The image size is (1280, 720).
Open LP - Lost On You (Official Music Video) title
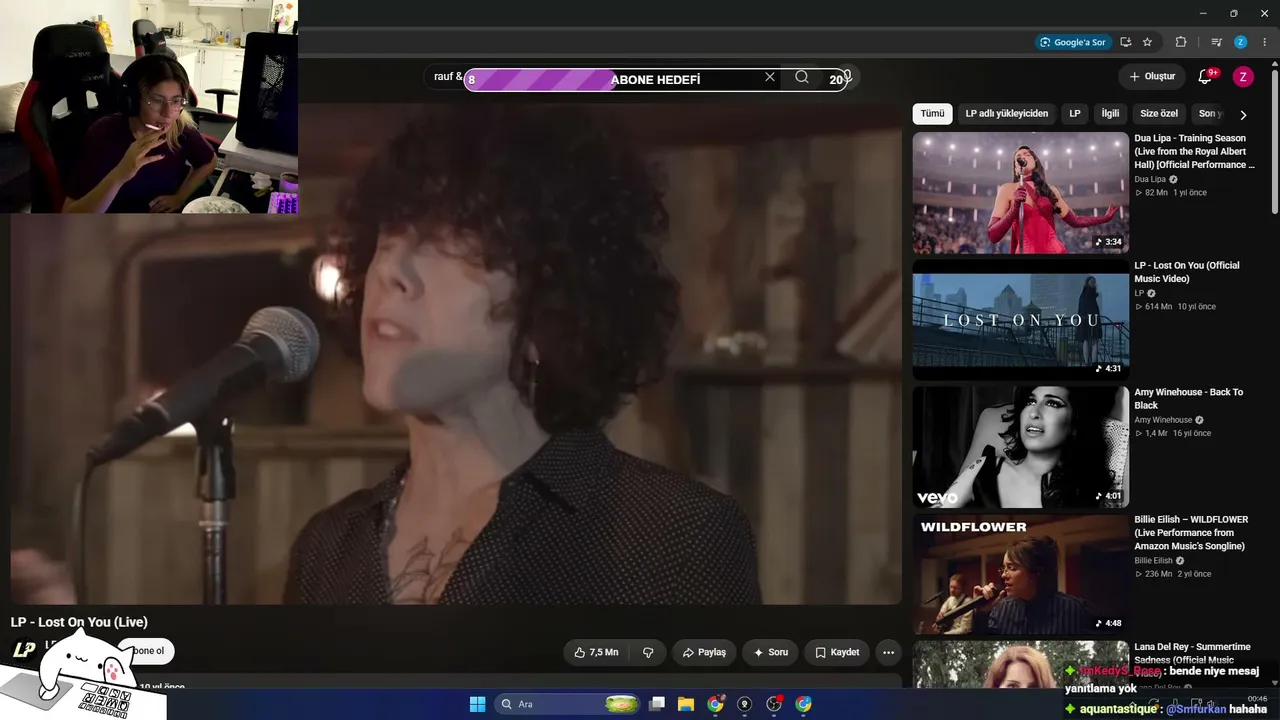pyautogui.click(x=1187, y=272)
